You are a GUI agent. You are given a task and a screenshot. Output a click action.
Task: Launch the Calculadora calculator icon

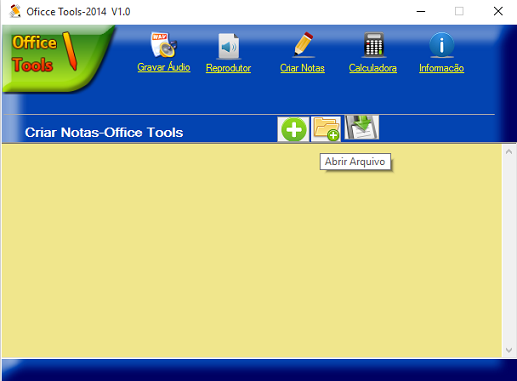click(374, 45)
